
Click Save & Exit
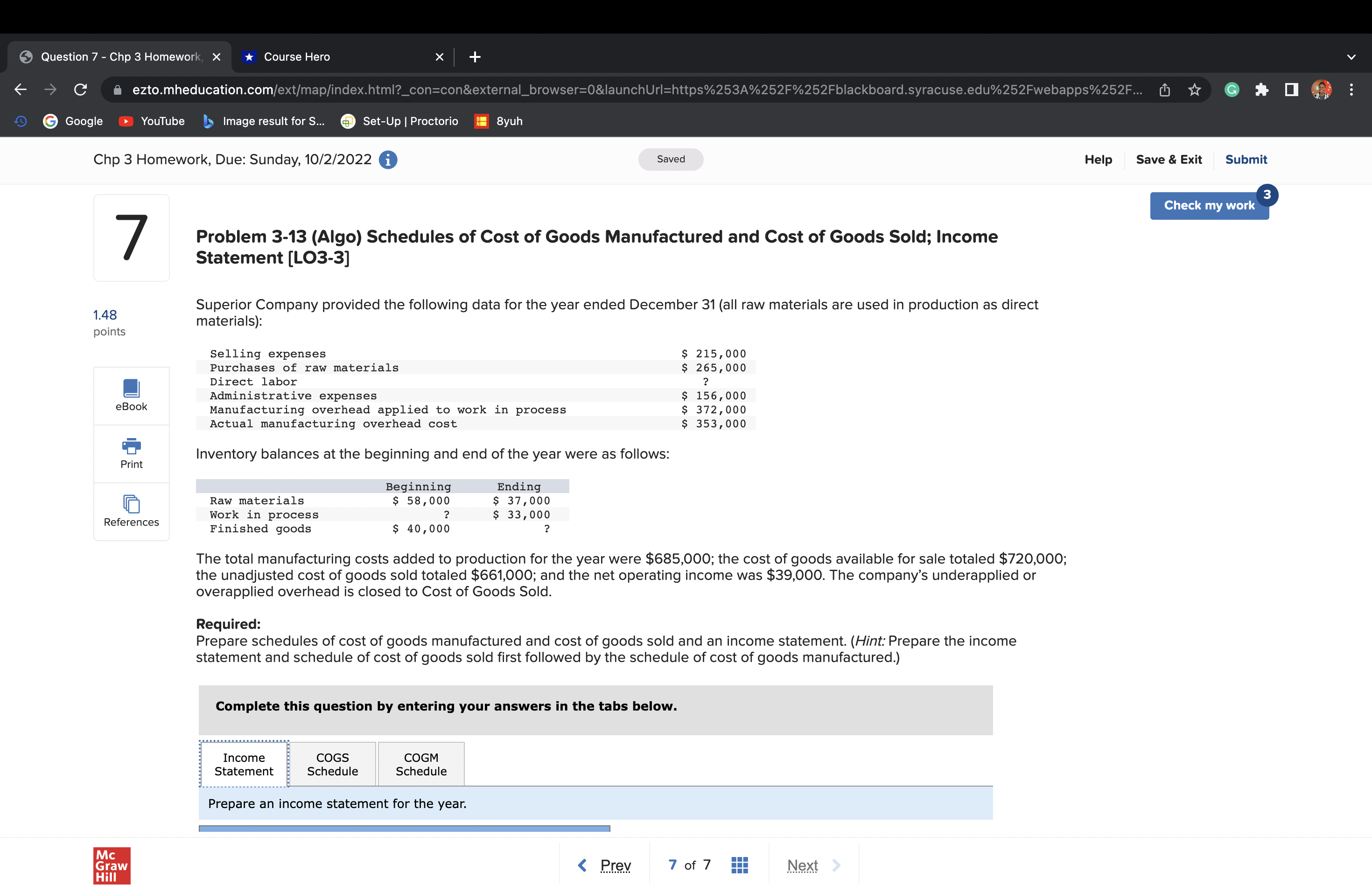tap(1169, 160)
